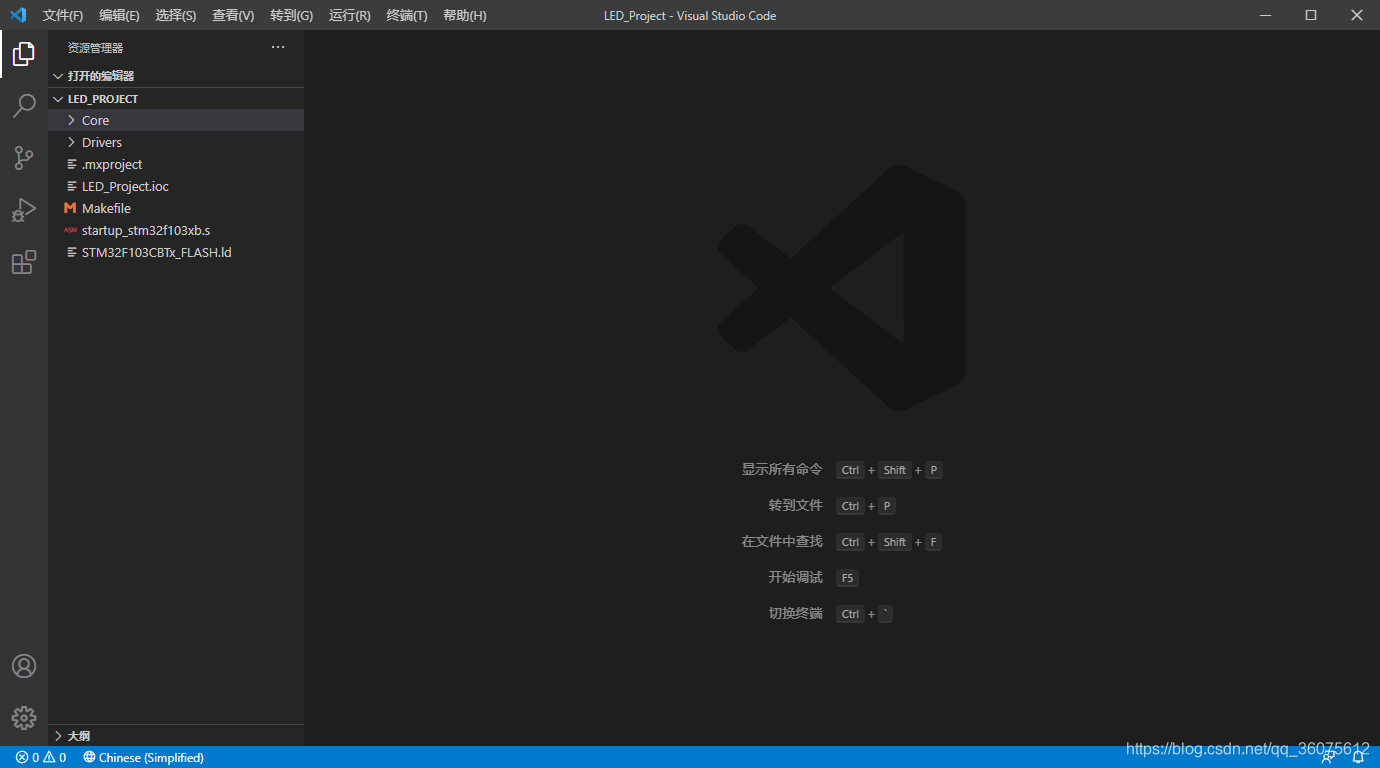Click the F5 key label

(847, 578)
